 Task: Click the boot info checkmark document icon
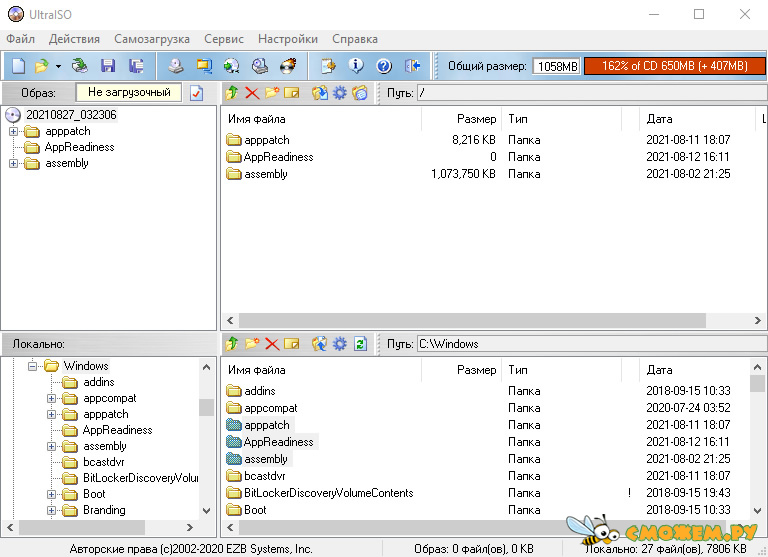[196, 93]
